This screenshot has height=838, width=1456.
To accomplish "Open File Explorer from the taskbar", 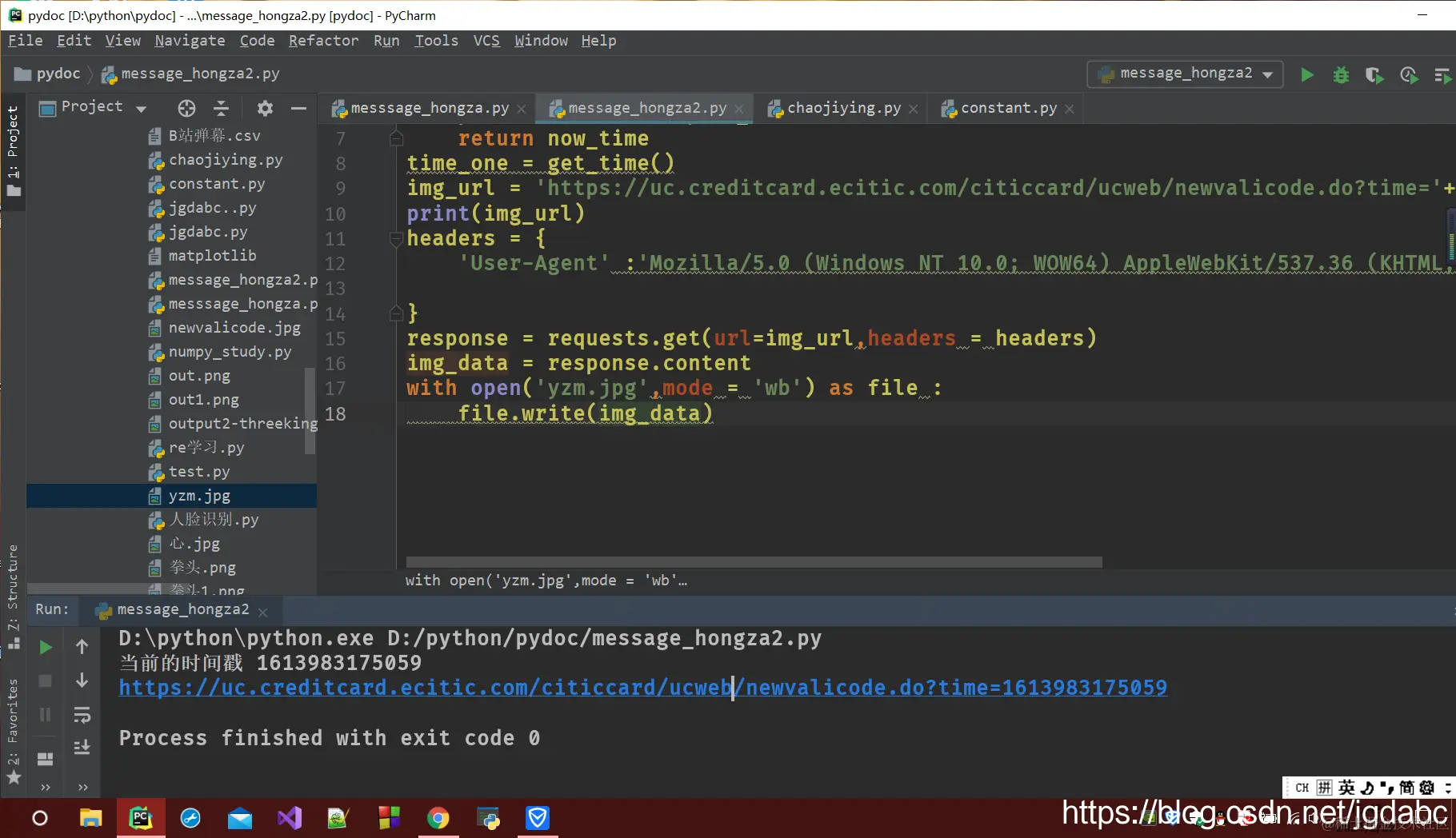I will pyautogui.click(x=90, y=818).
